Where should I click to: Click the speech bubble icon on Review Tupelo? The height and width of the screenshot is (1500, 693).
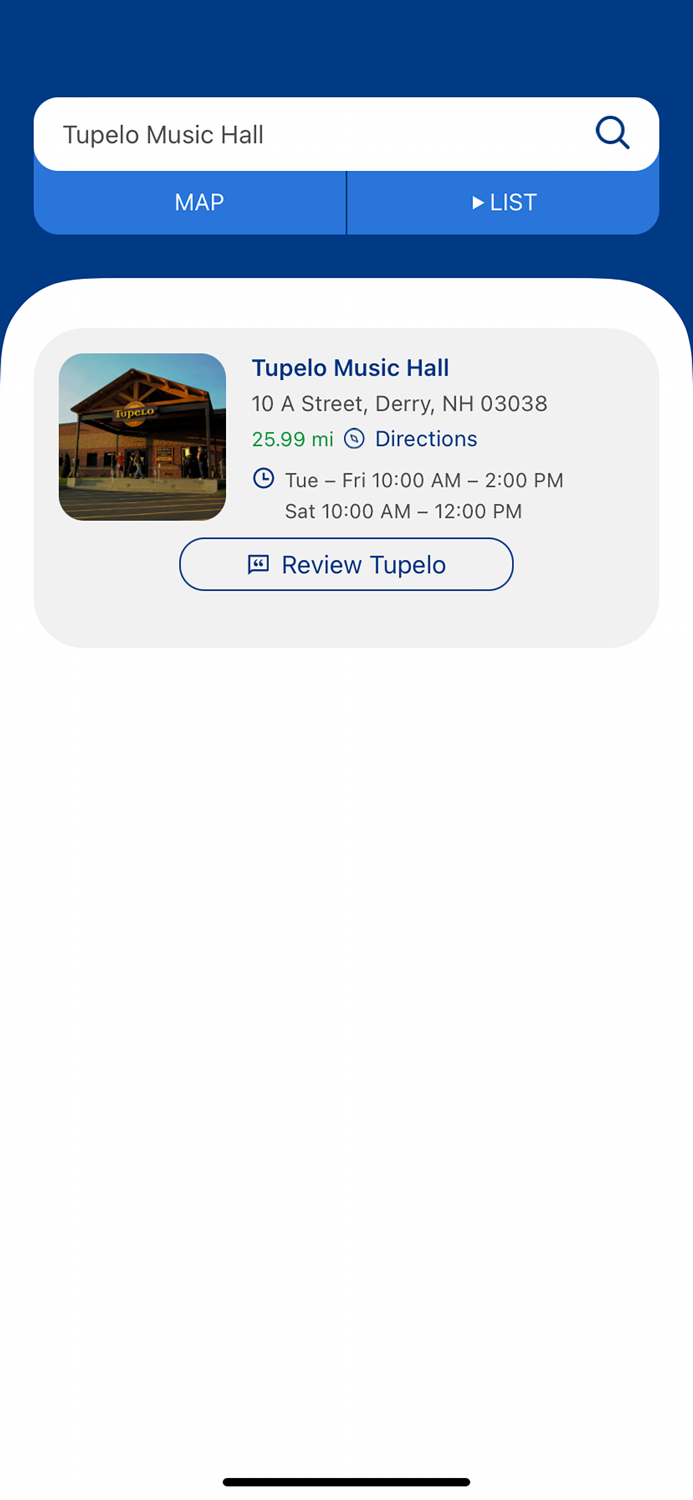click(259, 564)
